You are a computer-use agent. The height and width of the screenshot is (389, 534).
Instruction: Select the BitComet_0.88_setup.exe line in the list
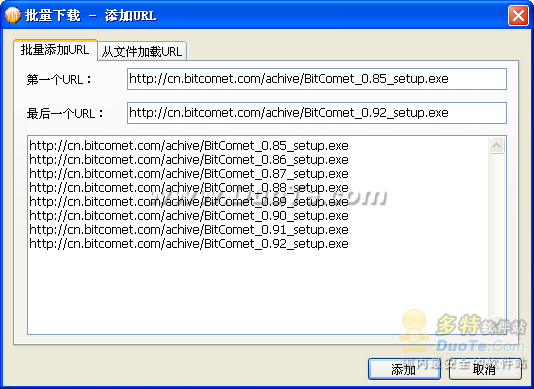tap(189, 188)
